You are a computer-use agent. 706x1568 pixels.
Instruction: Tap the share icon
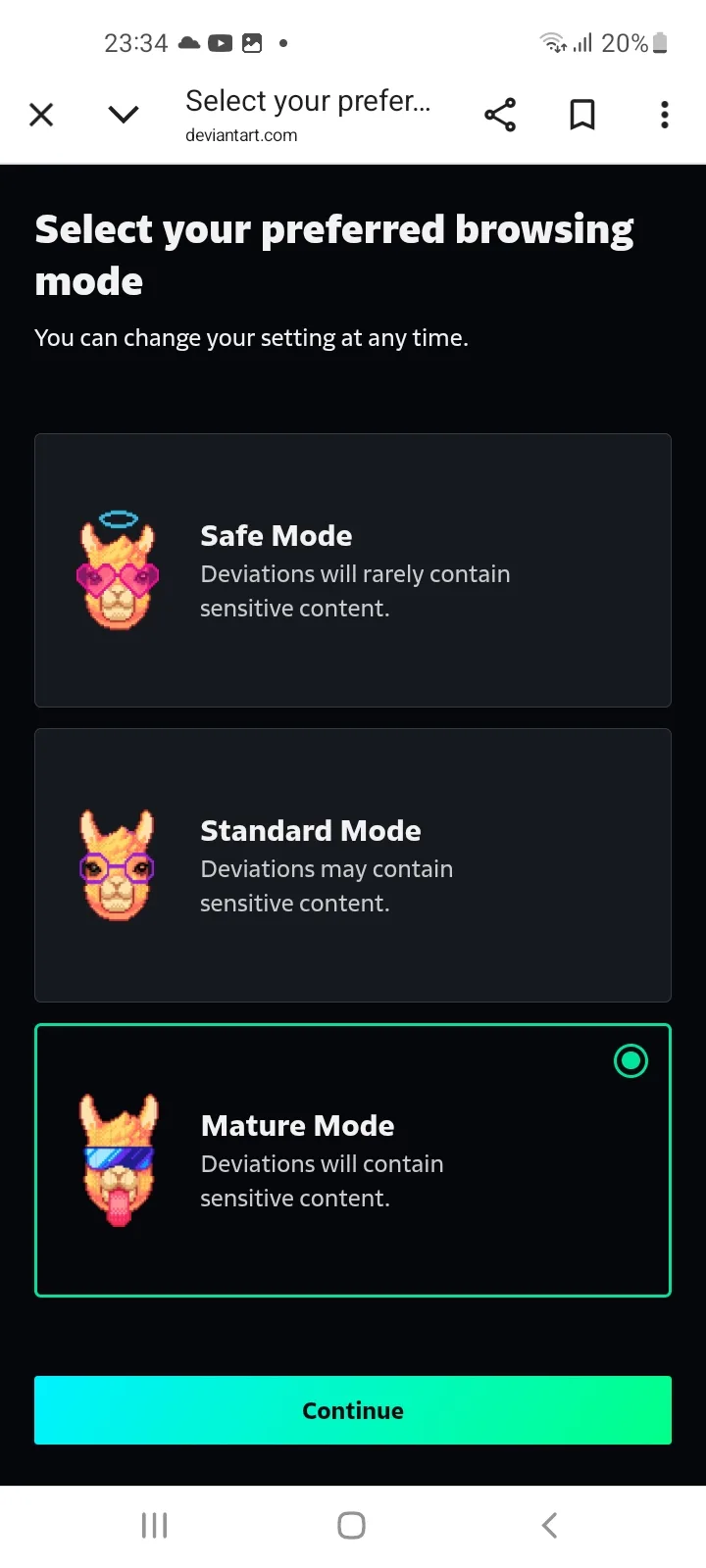[x=500, y=116]
